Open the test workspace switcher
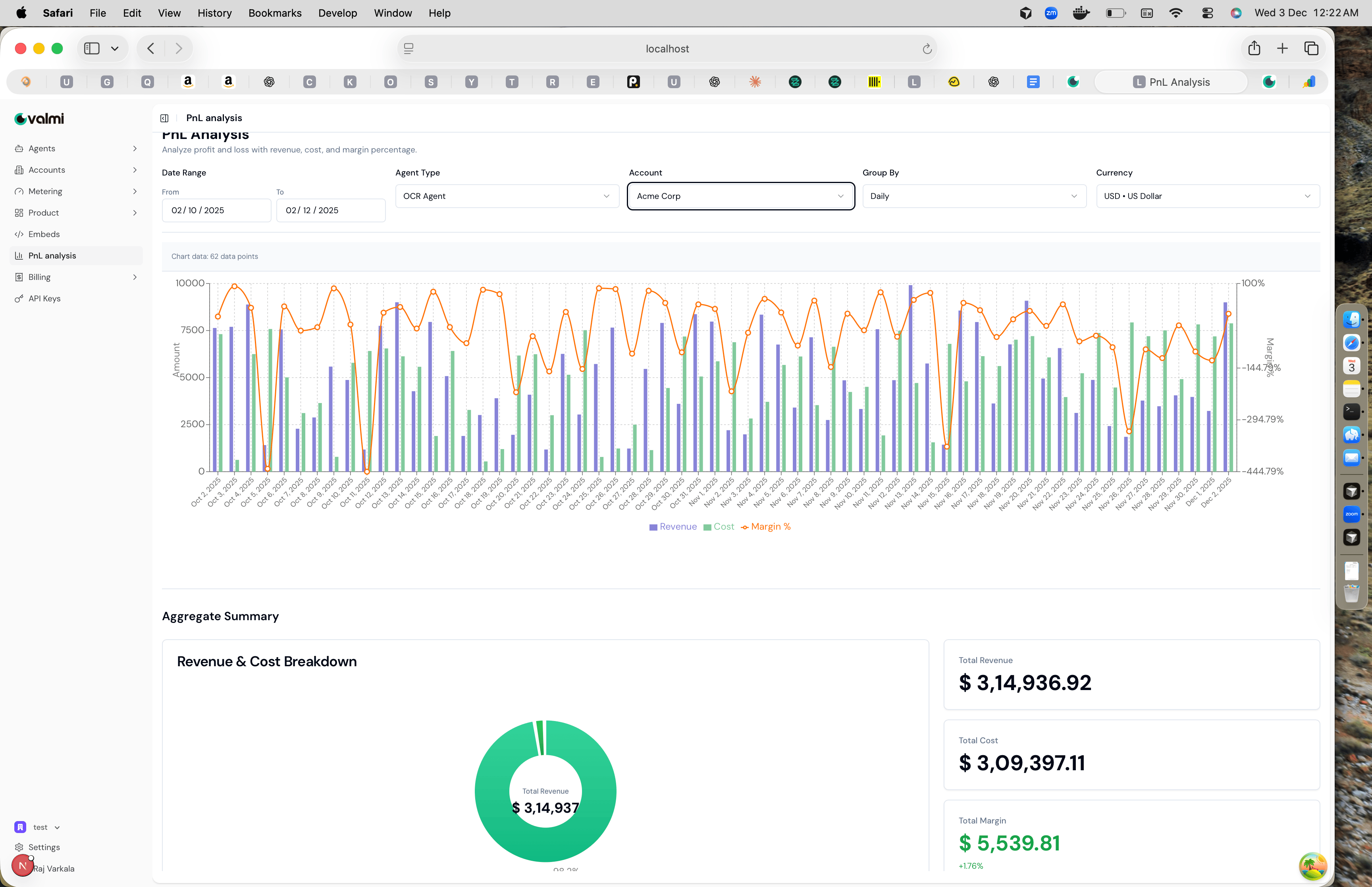The width and height of the screenshot is (1372, 887). pyautogui.click(x=38, y=827)
